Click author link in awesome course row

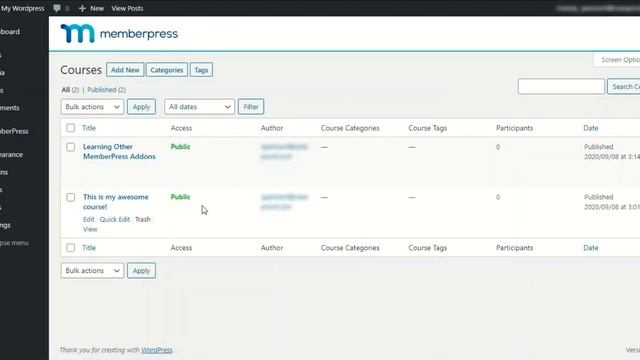(284, 202)
